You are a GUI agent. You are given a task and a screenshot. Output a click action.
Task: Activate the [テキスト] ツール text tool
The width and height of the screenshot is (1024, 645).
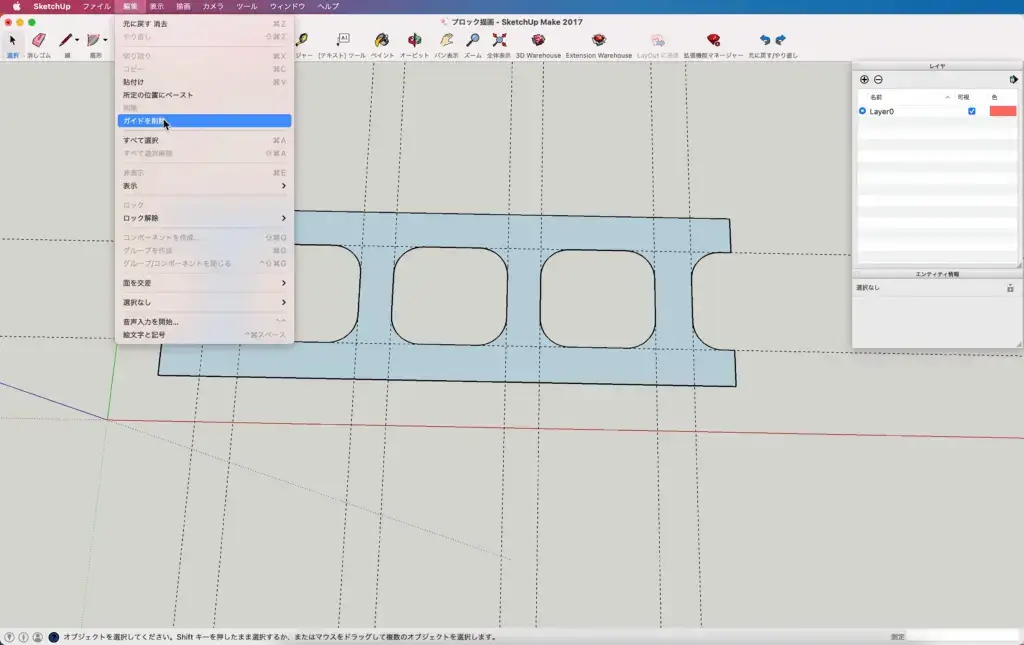[x=343, y=40]
